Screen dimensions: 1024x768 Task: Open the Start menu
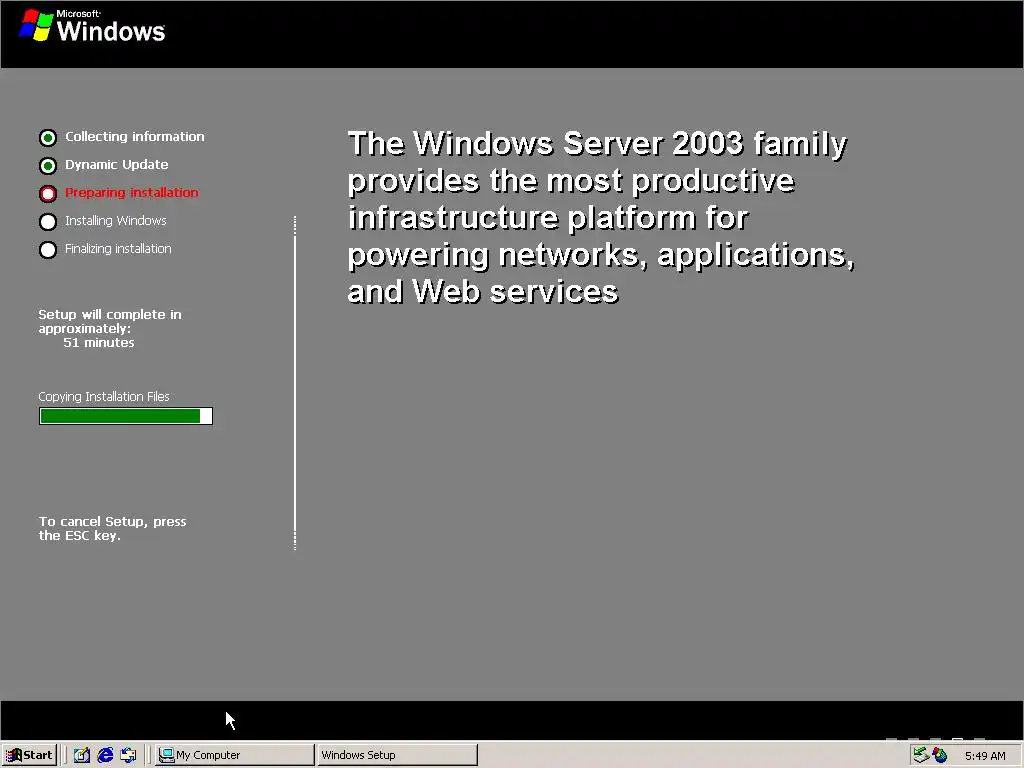[29, 755]
